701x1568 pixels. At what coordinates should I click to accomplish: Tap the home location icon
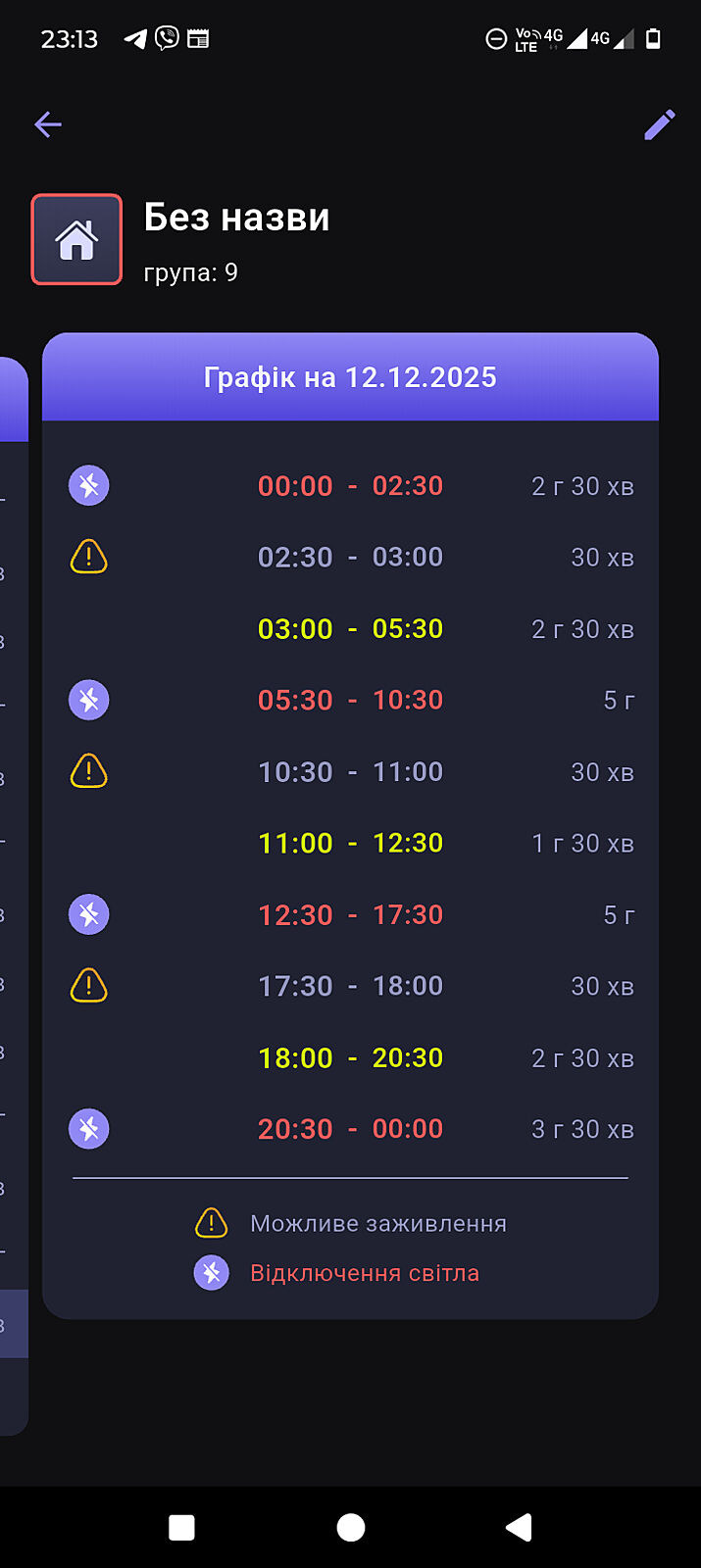(76, 239)
